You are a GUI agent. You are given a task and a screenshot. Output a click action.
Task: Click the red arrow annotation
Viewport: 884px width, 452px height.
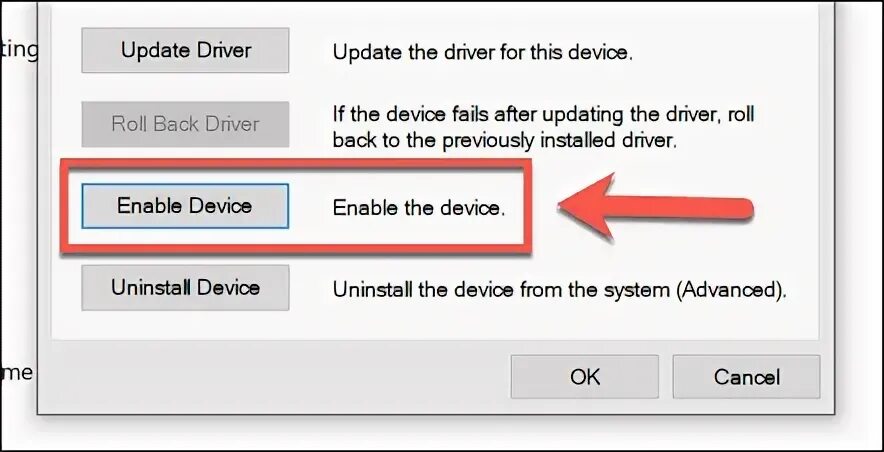coord(656,208)
